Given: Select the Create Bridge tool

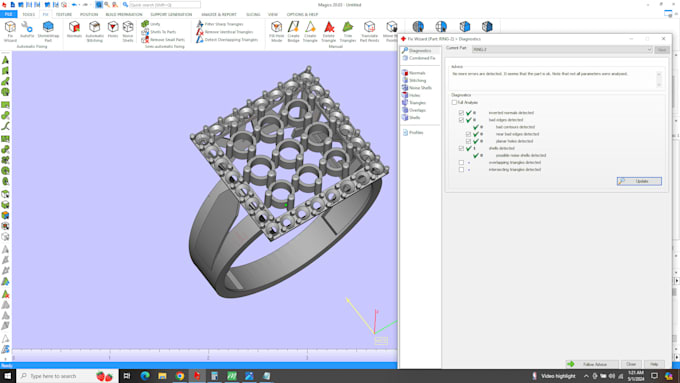Looking at the screenshot, I should pos(294,32).
